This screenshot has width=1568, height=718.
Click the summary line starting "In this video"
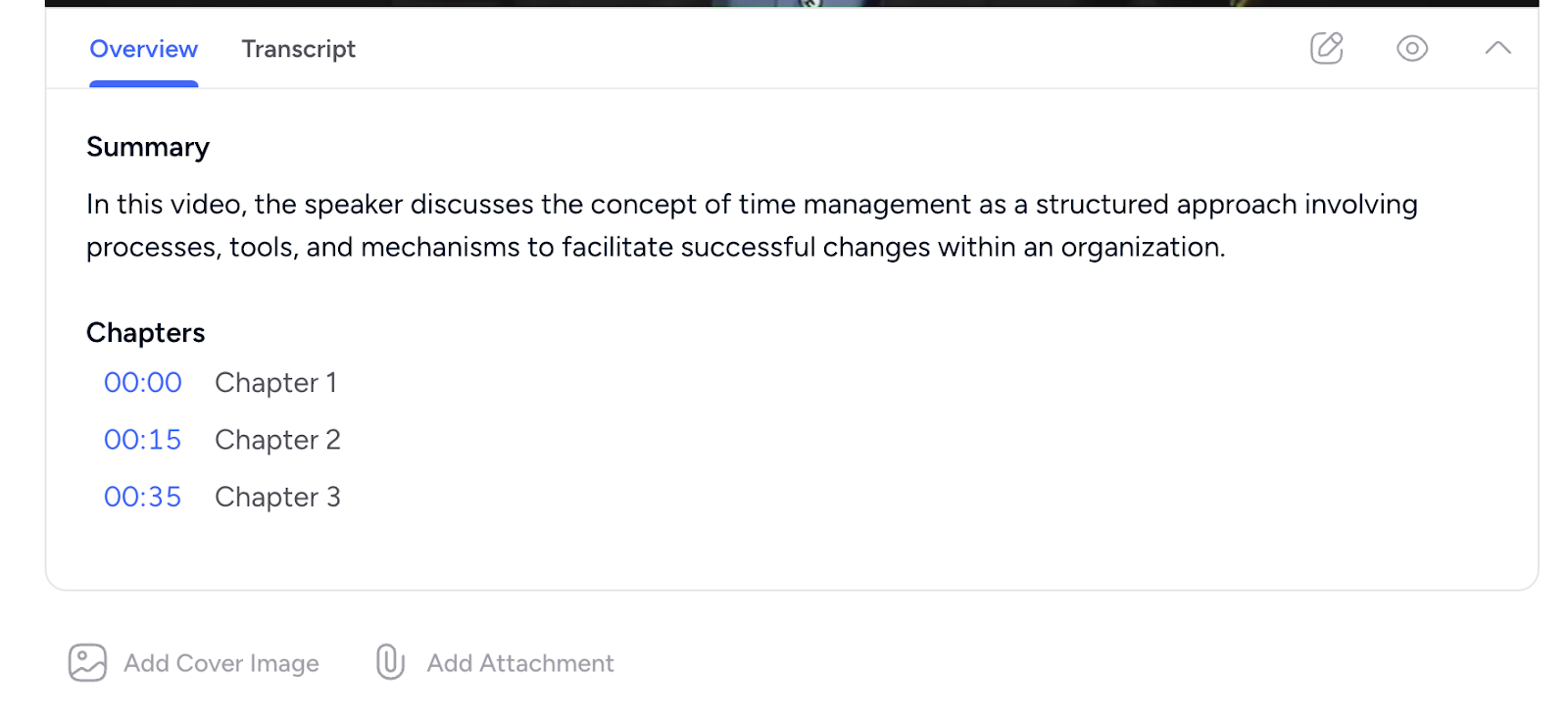pos(751,204)
